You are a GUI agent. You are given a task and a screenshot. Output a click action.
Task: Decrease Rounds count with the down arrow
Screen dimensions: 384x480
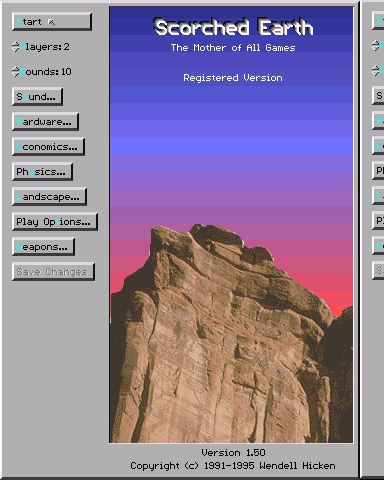pos(15,74)
